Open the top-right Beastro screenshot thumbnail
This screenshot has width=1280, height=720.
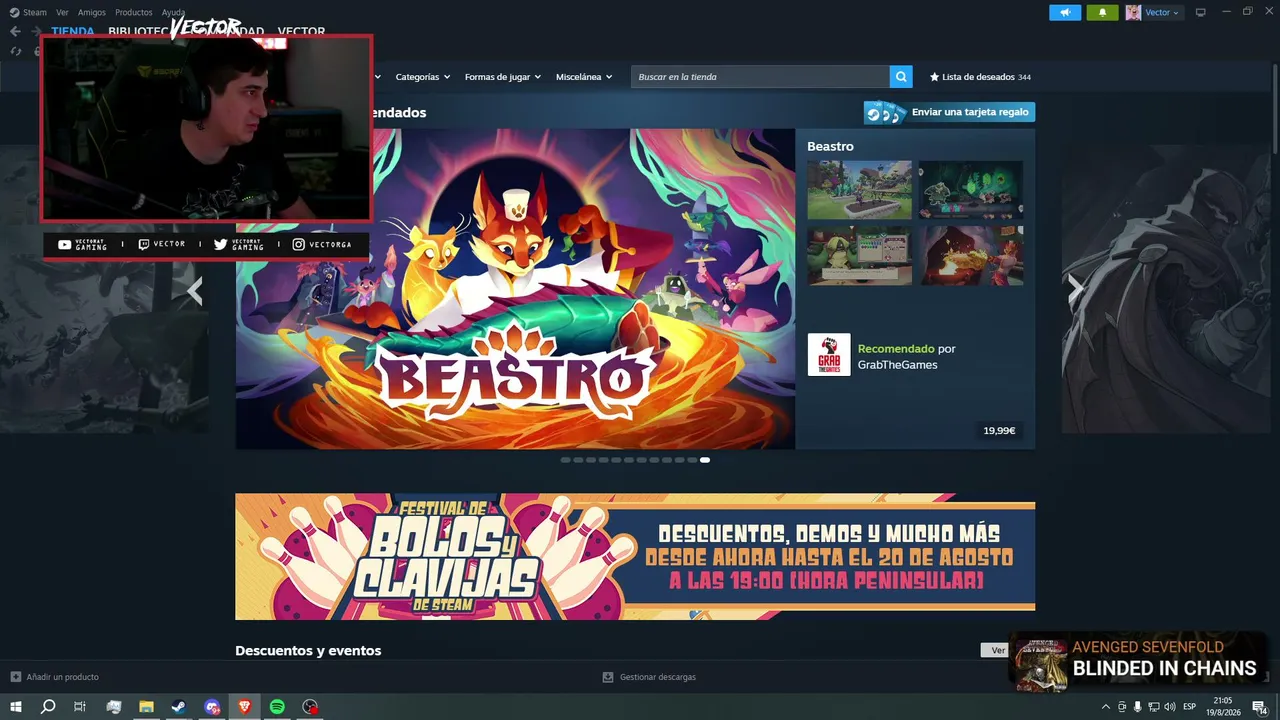(971, 190)
